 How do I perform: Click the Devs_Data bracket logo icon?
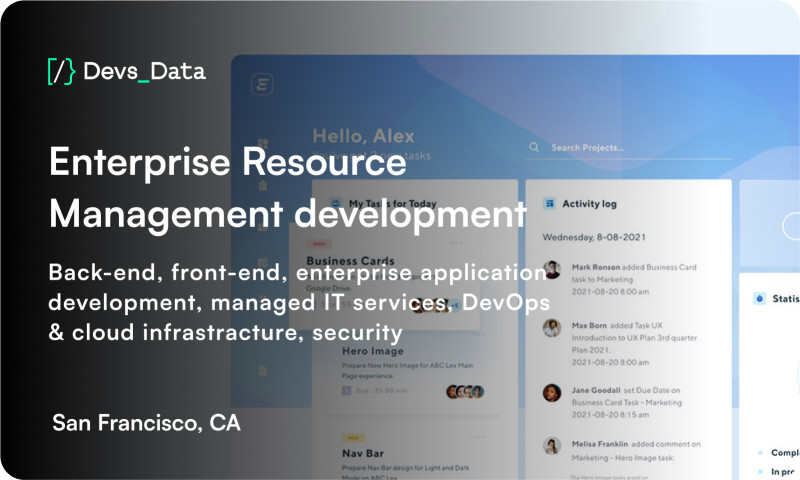[61, 71]
